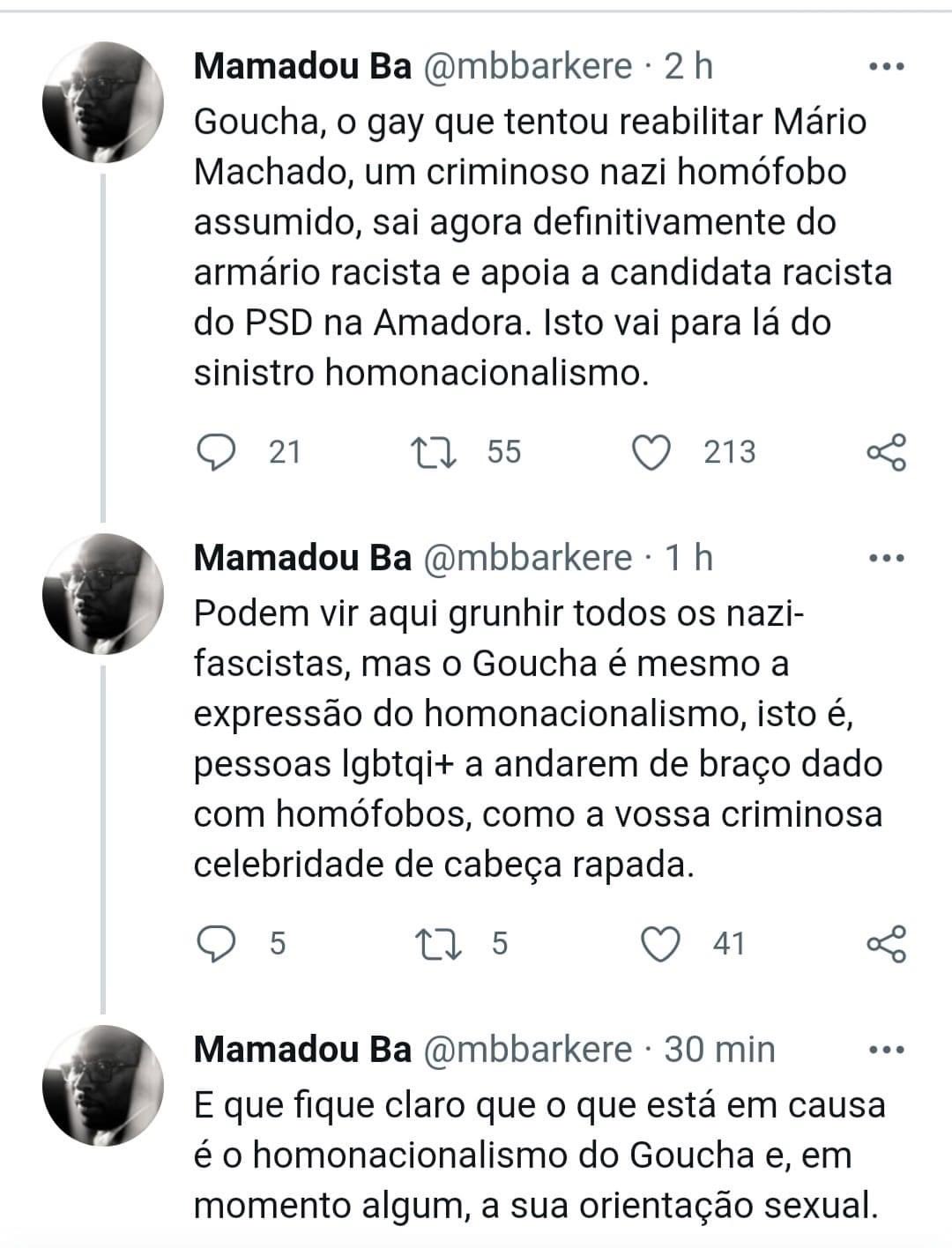Open the tweet timestamp showing 30 min
This screenshot has width=952, height=1248.
pyautogui.click(x=719, y=1050)
